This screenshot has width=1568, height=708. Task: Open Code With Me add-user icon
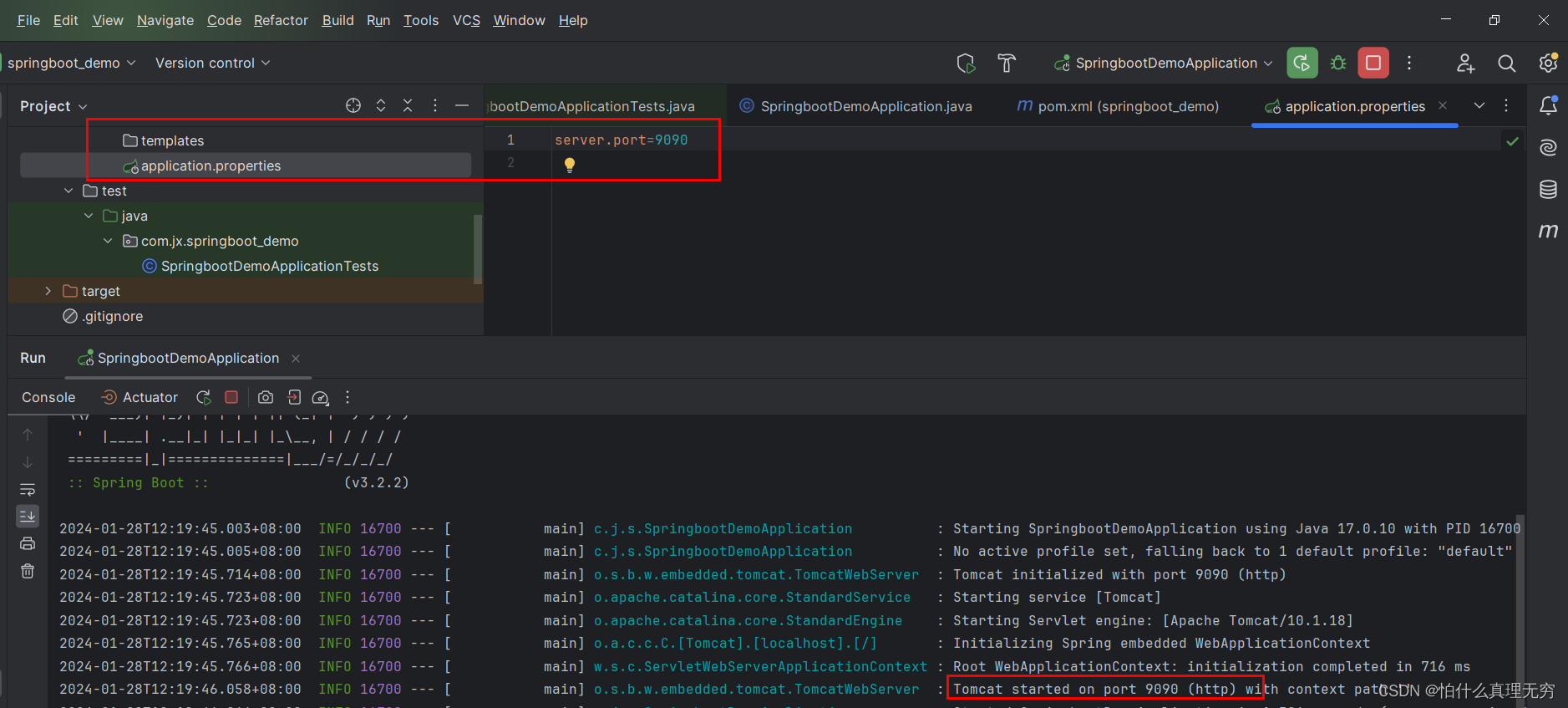[1465, 64]
